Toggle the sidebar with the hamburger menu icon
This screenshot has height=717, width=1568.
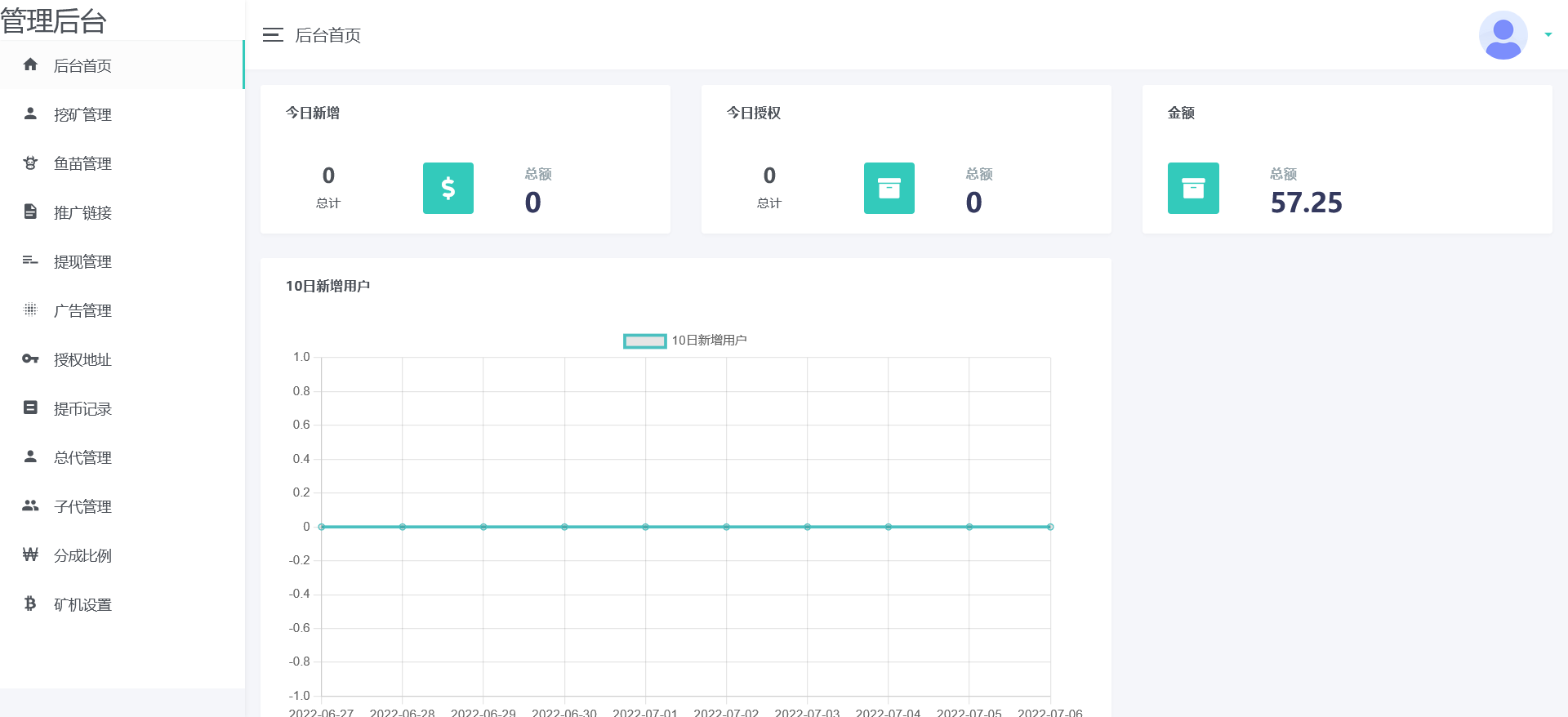pyautogui.click(x=273, y=35)
